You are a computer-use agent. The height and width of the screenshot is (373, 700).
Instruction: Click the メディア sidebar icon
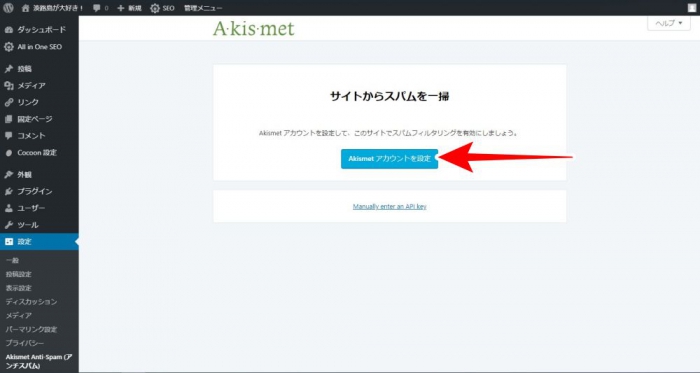tap(8, 86)
